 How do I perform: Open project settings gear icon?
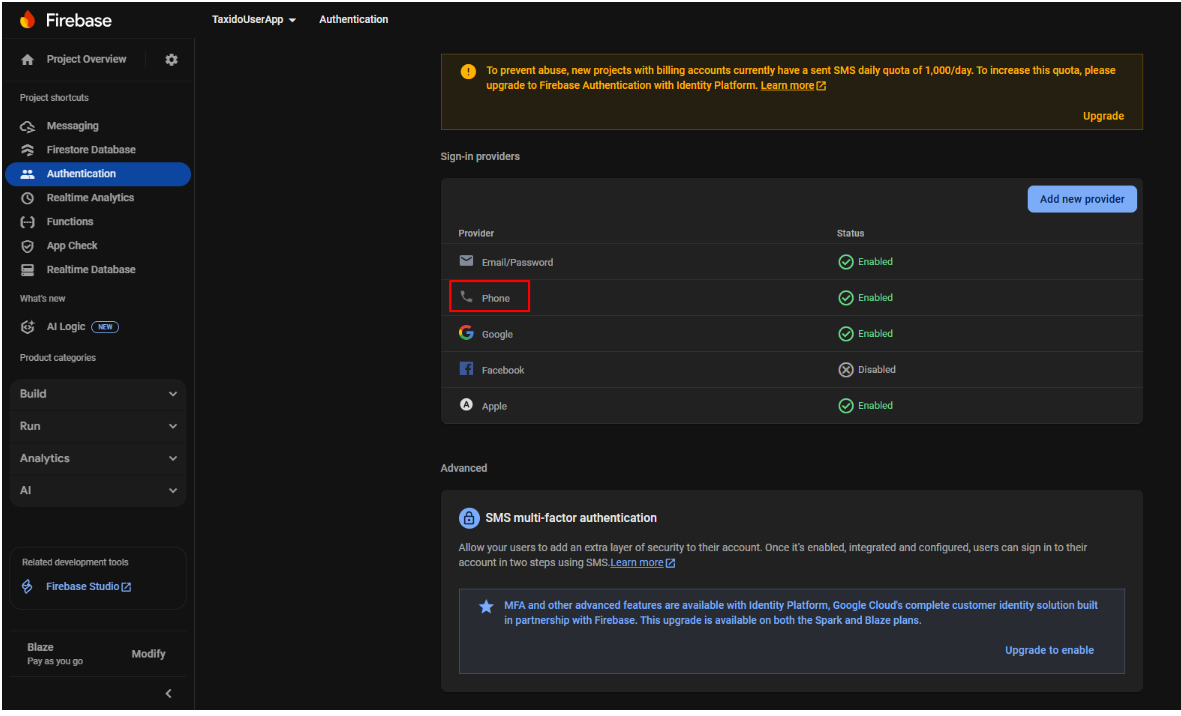pos(171,60)
